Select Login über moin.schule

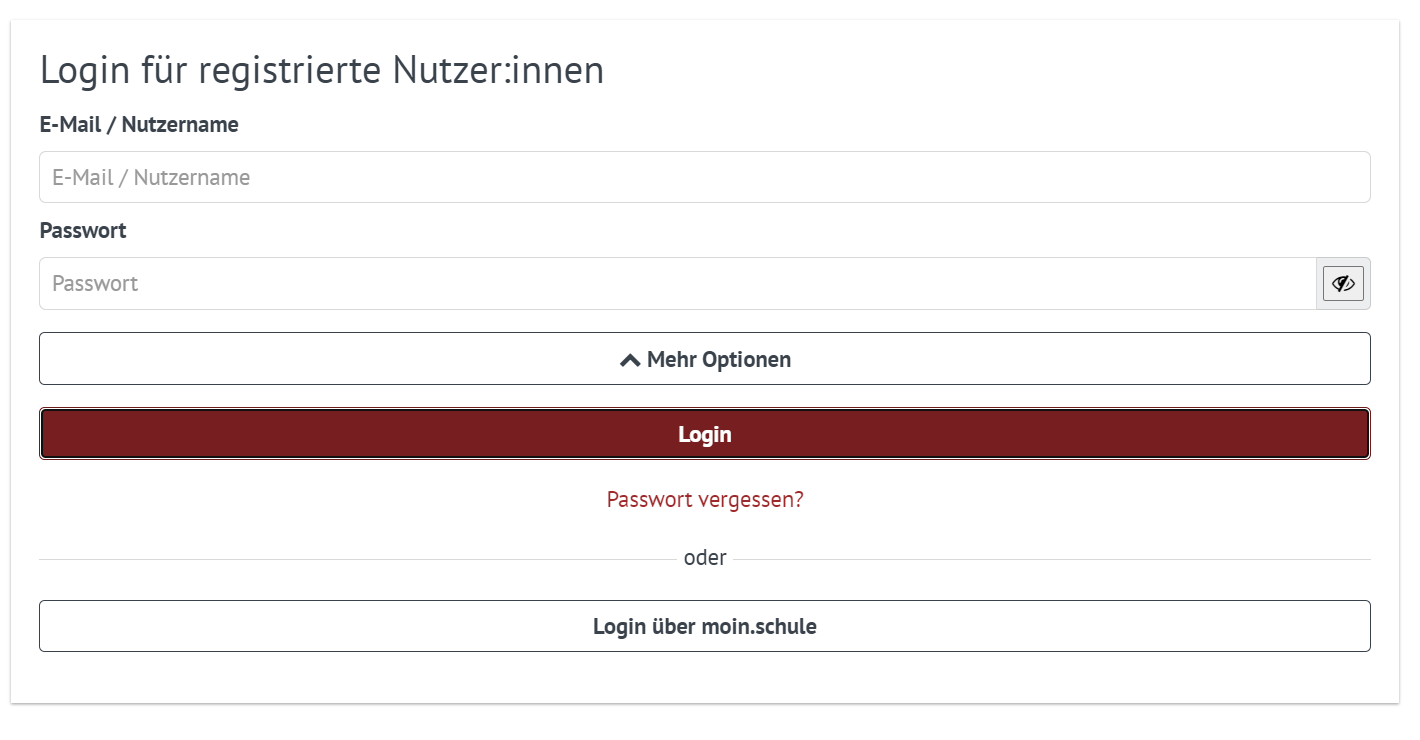click(x=704, y=626)
